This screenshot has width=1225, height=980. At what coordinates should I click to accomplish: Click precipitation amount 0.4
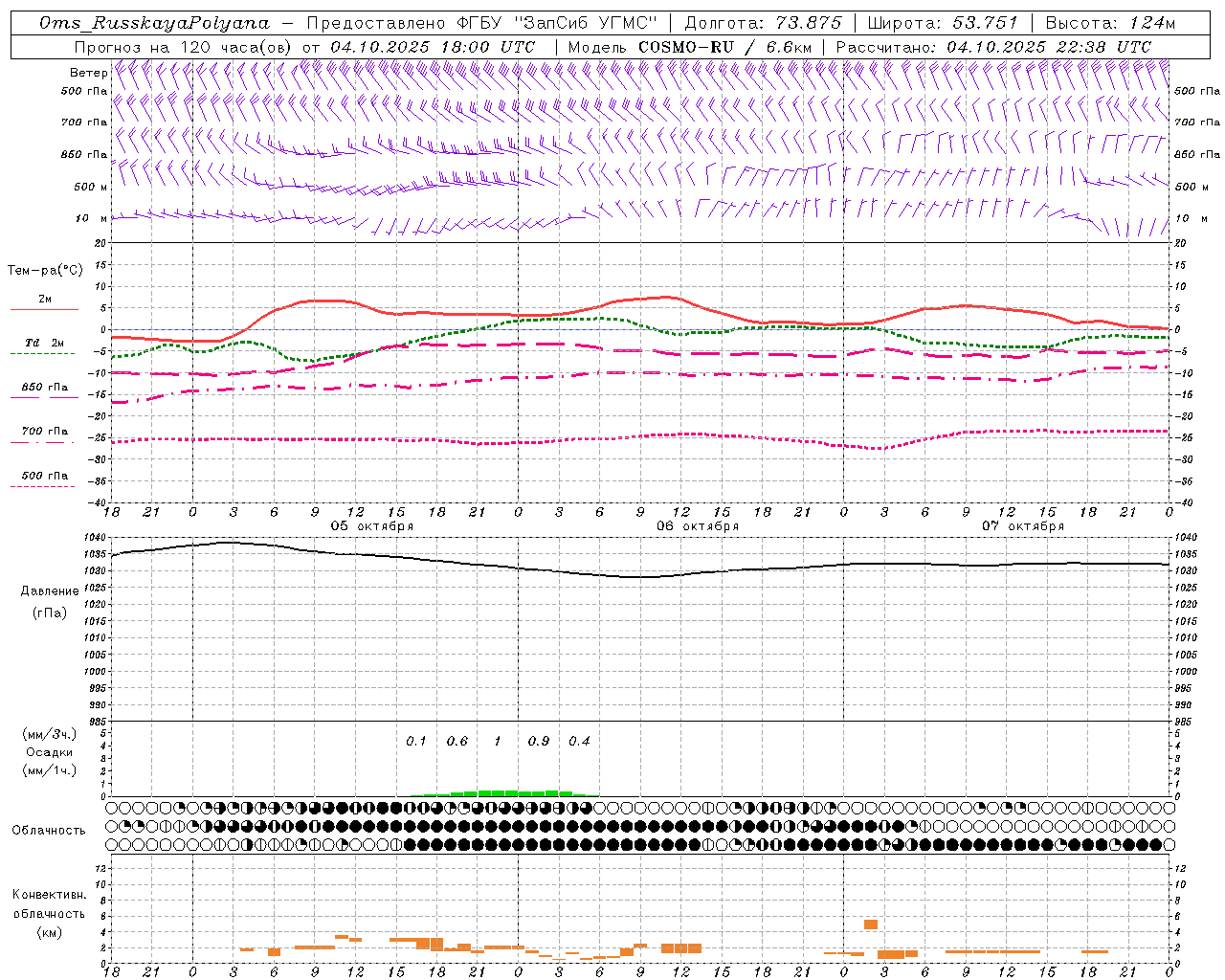click(x=579, y=741)
